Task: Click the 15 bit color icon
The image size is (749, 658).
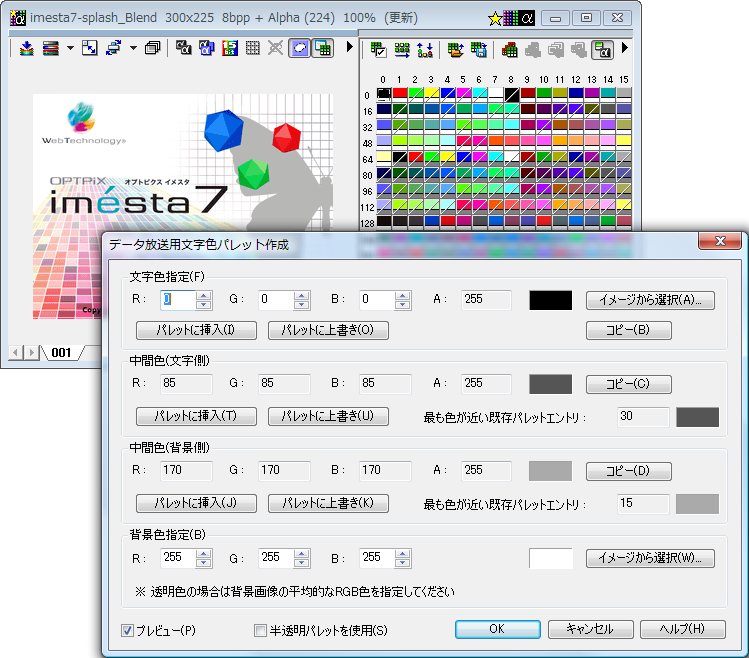Action: click(x=230, y=48)
